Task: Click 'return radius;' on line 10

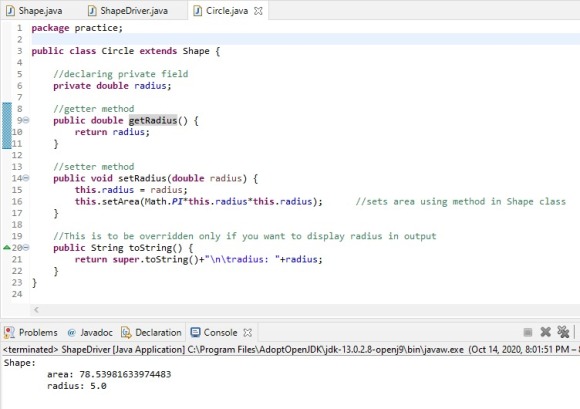Action: click(x=112, y=132)
